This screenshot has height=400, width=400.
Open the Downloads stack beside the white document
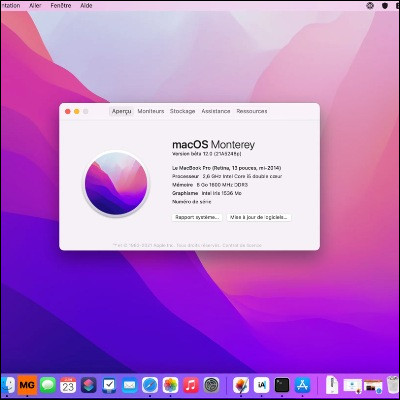click(353, 386)
